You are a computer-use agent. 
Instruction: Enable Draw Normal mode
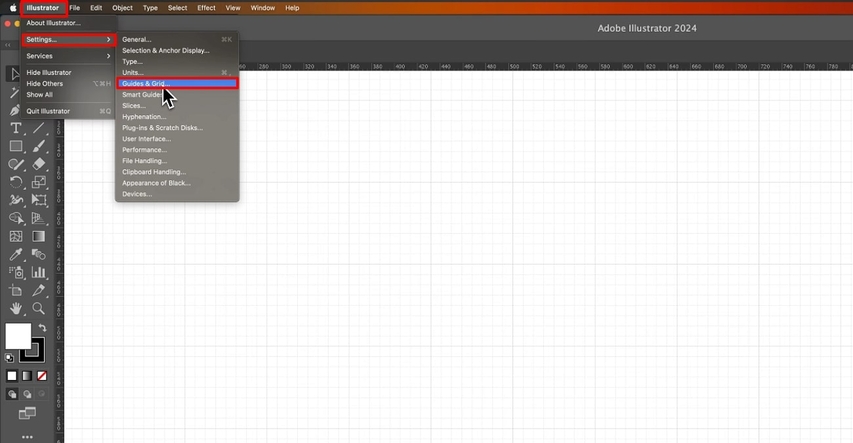(11, 393)
